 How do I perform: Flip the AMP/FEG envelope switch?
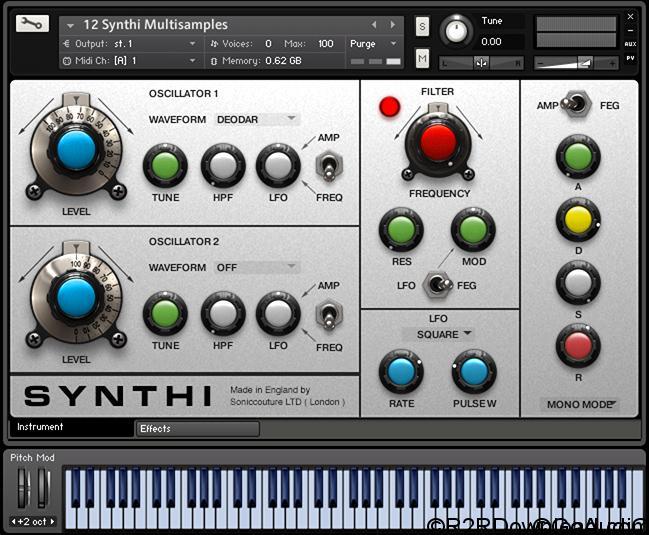click(x=578, y=105)
